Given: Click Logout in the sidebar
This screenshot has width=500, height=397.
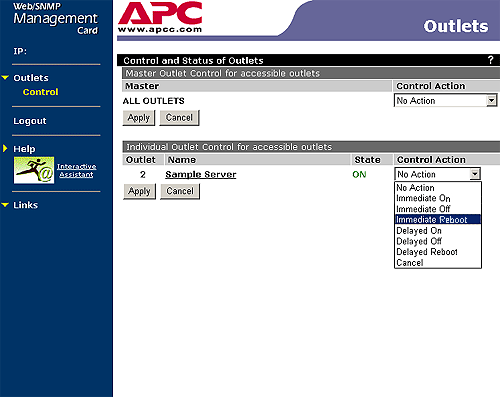Looking at the screenshot, I should tap(30, 121).
